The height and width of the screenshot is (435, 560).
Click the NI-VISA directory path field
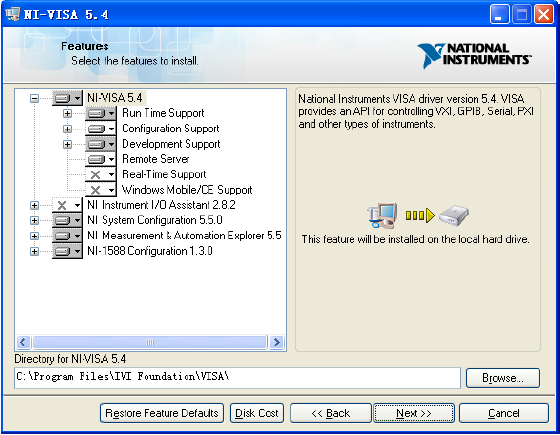(238, 378)
